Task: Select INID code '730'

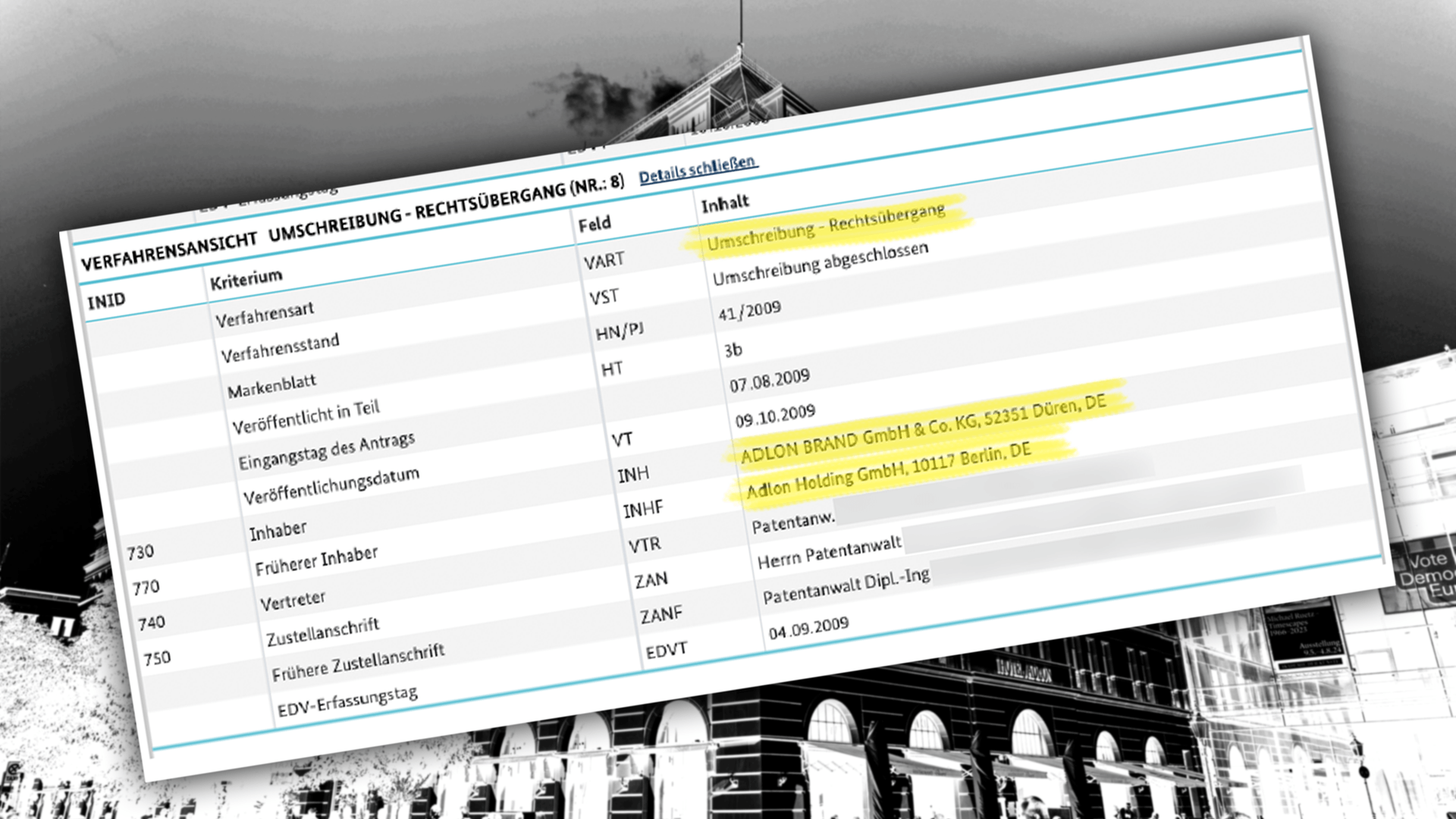Action: coord(140,552)
